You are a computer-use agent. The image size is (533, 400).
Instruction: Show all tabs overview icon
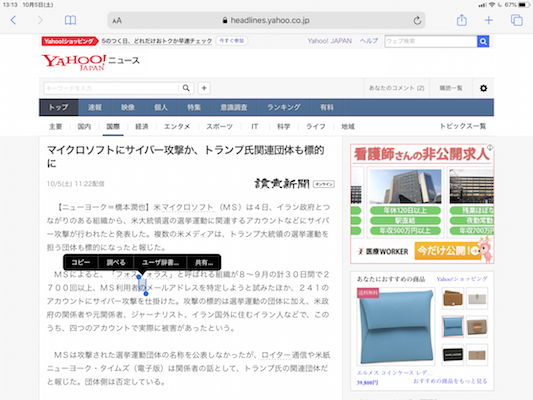[517, 20]
